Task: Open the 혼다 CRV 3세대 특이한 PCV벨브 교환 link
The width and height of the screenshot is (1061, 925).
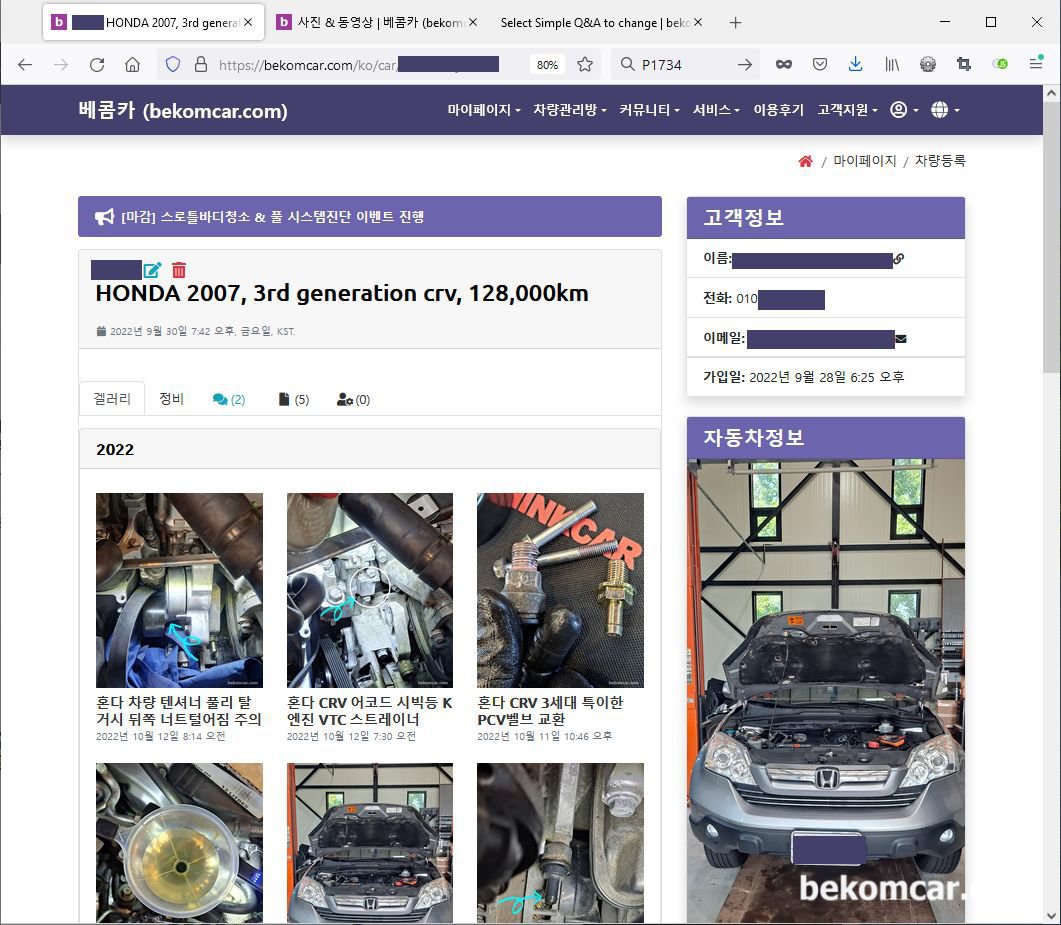Action: coord(550,710)
